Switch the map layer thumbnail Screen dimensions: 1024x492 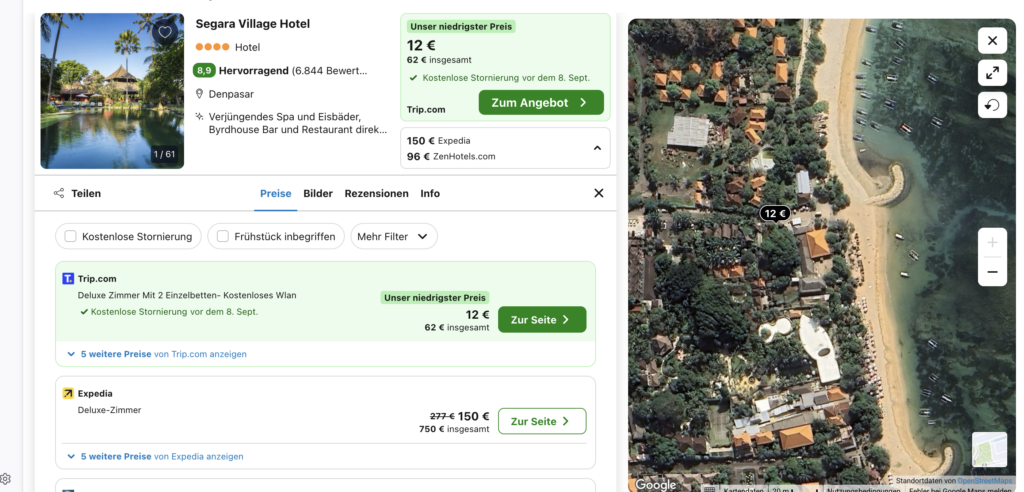(989, 449)
